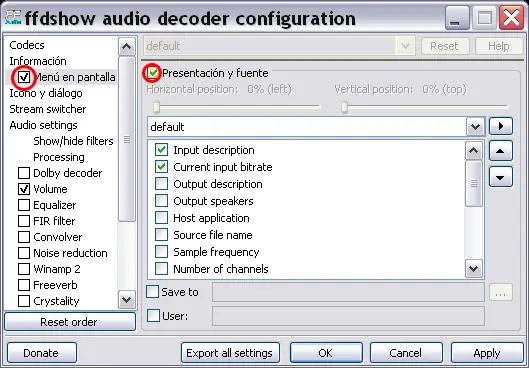
Task: Enable the User: checkbox
Action: (x=153, y=316)
